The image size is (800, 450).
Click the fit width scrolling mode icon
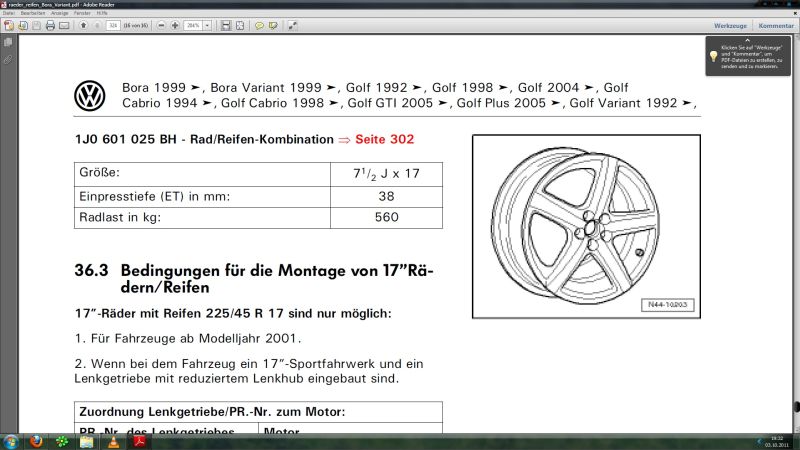226,25
